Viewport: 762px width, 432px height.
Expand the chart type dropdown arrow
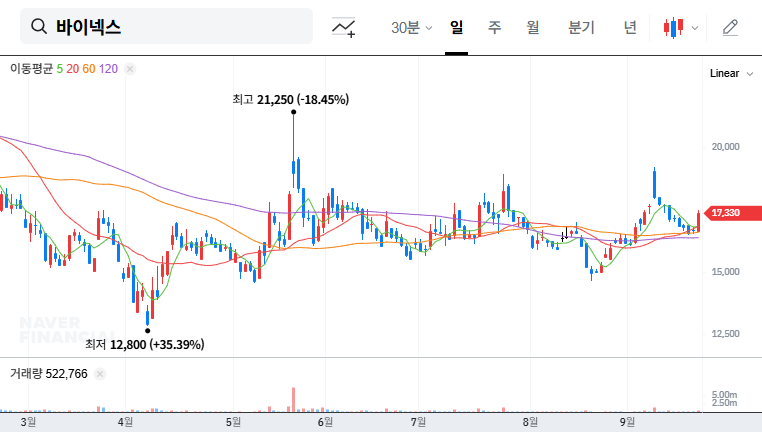point(695,28)
